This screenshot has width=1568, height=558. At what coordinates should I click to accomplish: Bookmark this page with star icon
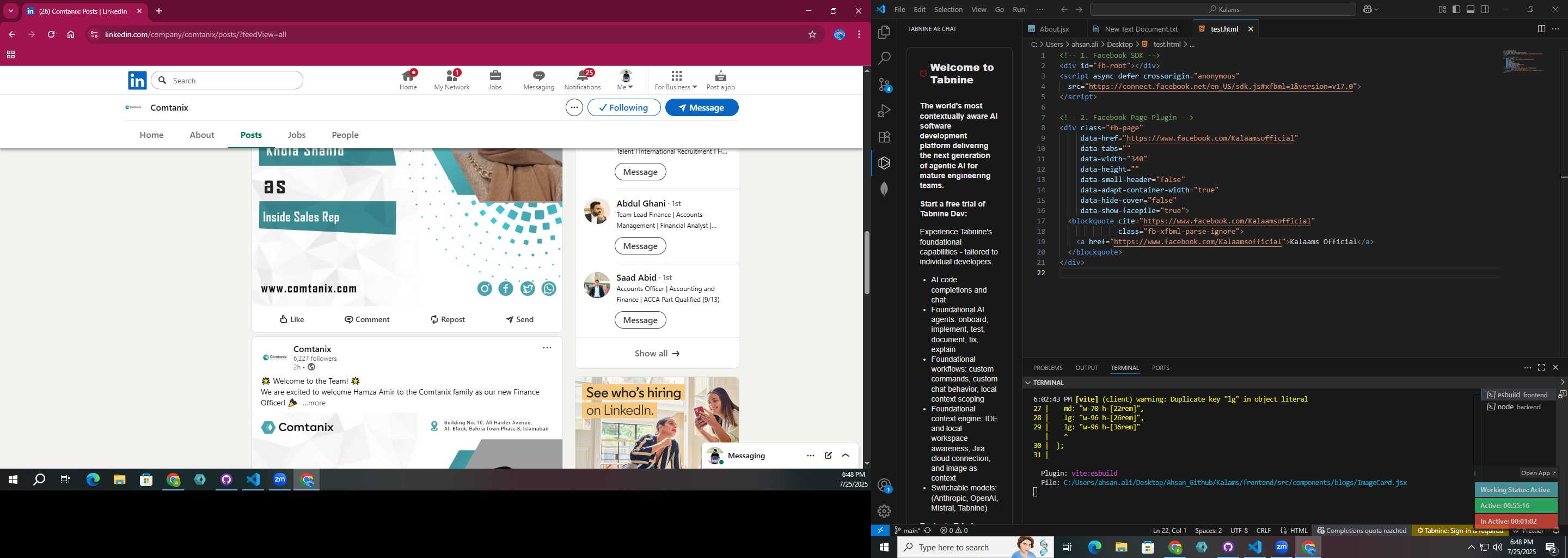[812, 35]
